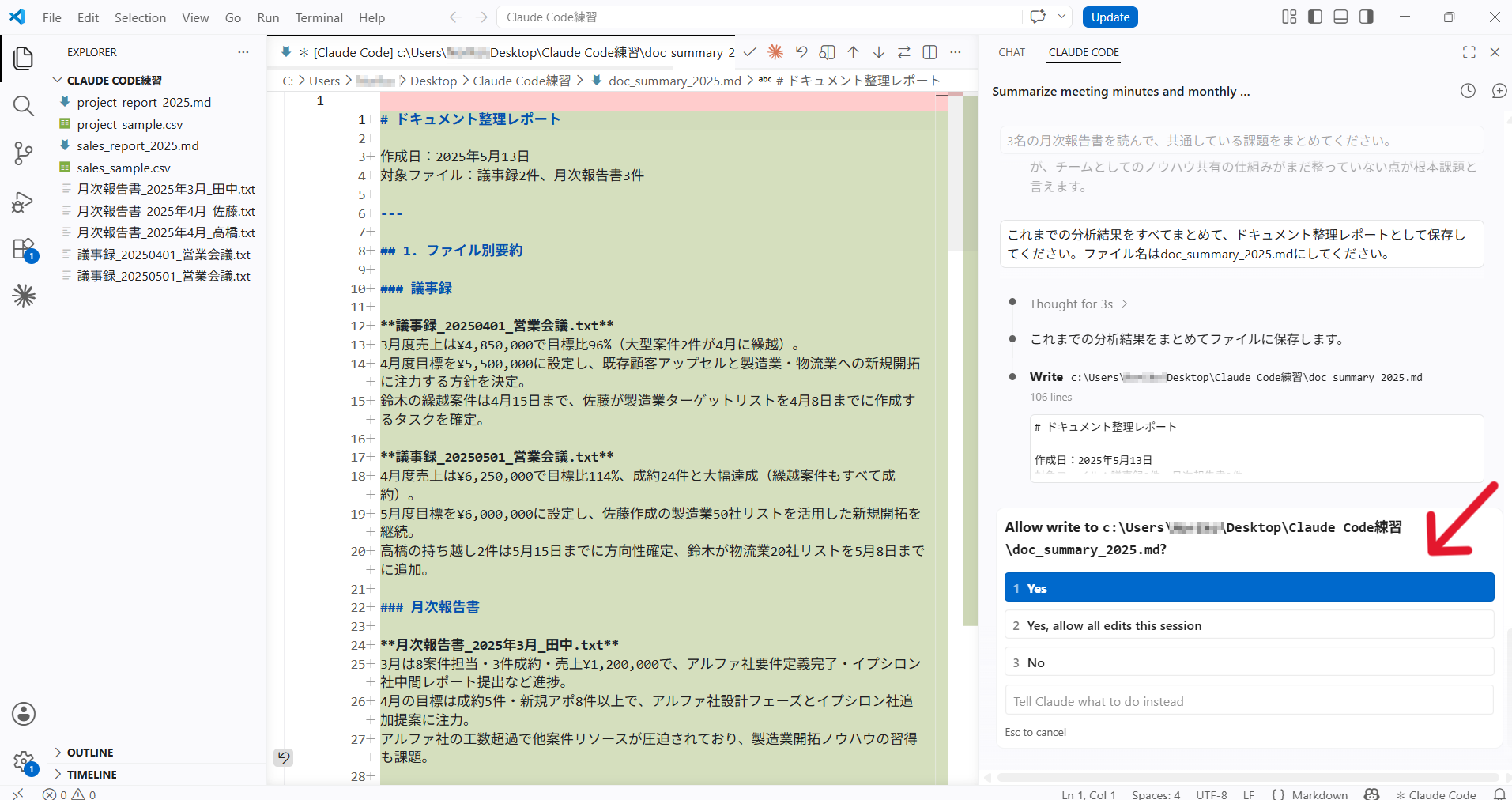Choose No to deny the write

click(x=1249, y=662)
